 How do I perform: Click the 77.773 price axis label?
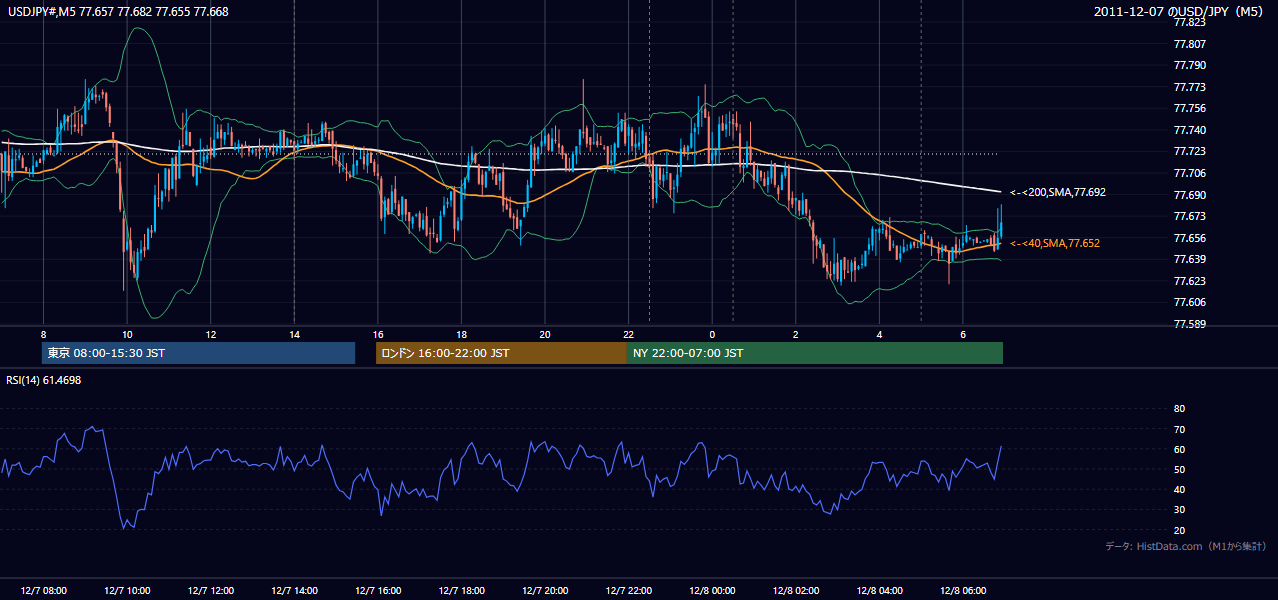coord(1188,87)
